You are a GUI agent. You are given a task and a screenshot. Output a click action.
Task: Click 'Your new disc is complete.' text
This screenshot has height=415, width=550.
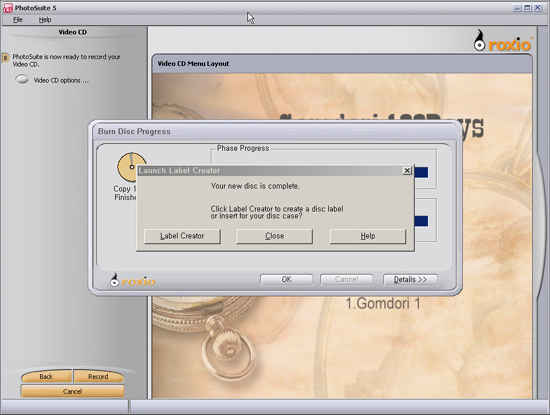tap(255, 186)
